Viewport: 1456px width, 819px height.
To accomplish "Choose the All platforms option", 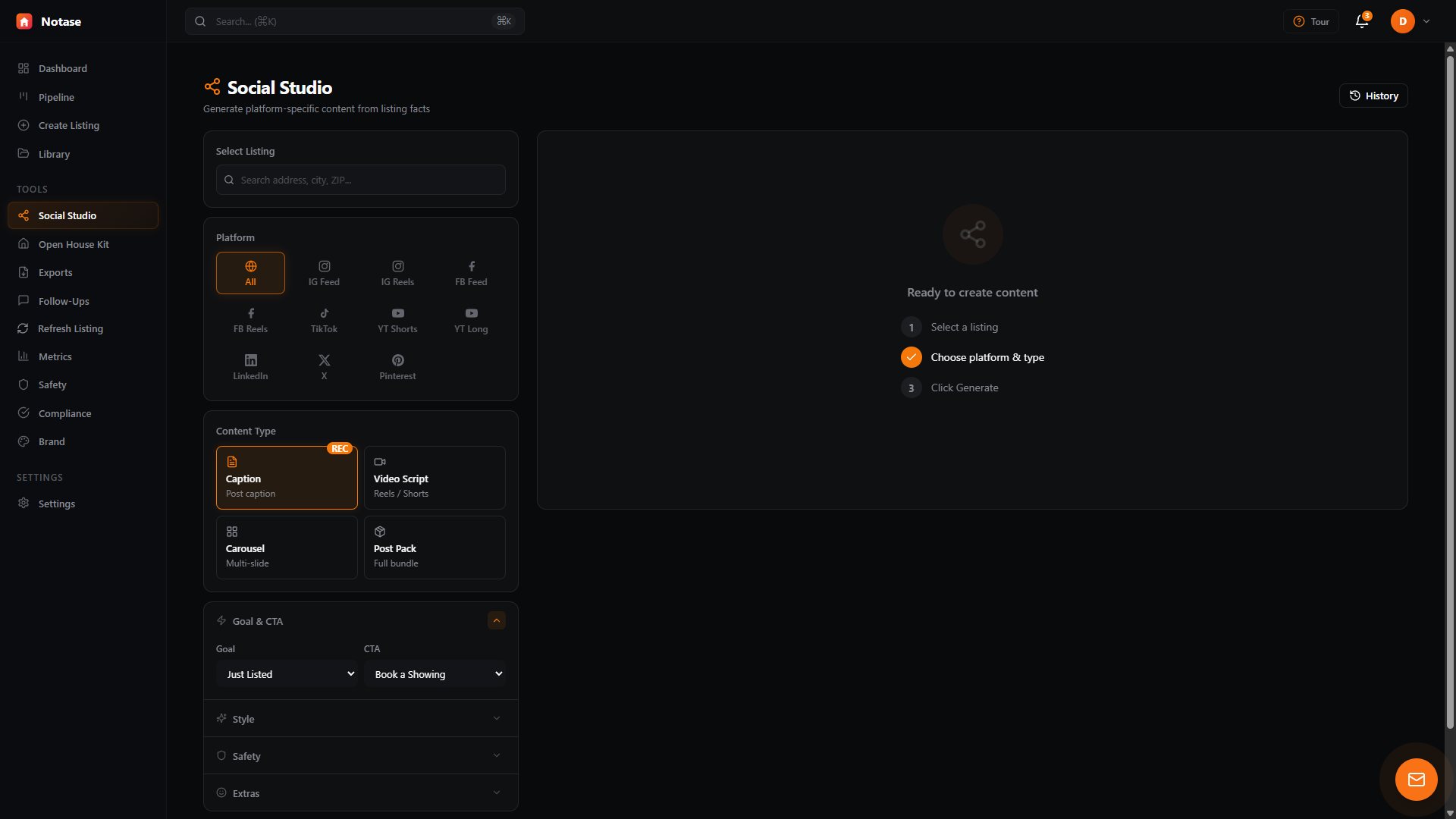I will pyautogui.click(x=250, y=272).
